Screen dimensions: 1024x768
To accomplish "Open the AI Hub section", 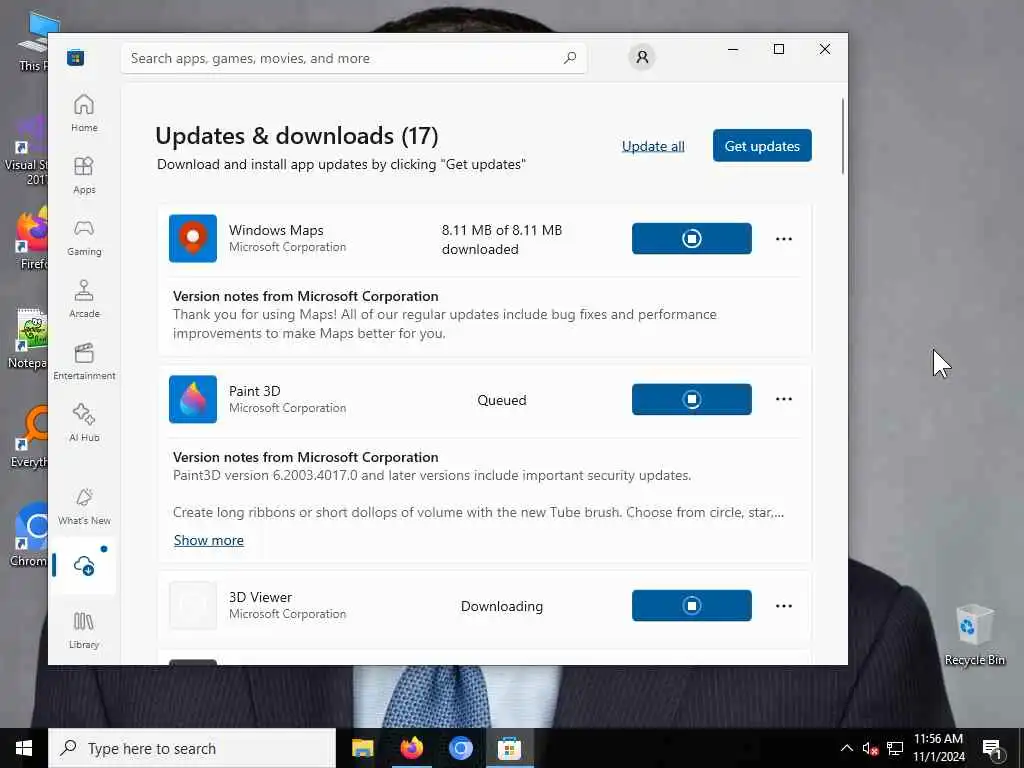I will (x=84, y=423).
